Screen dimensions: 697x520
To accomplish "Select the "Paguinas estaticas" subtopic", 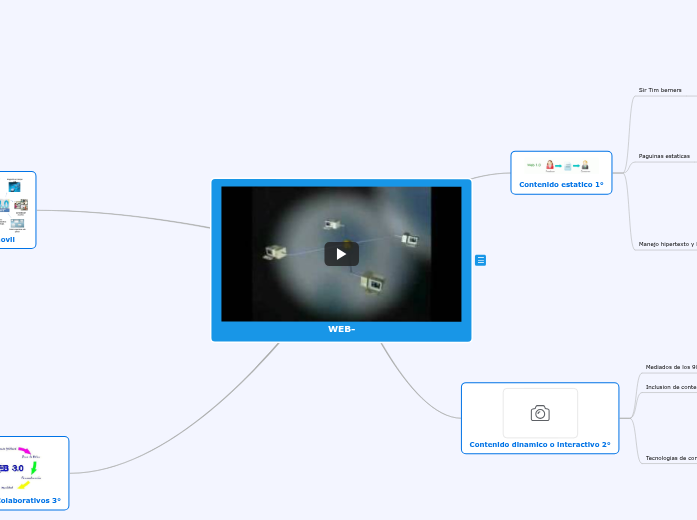I will pos(664,156).
